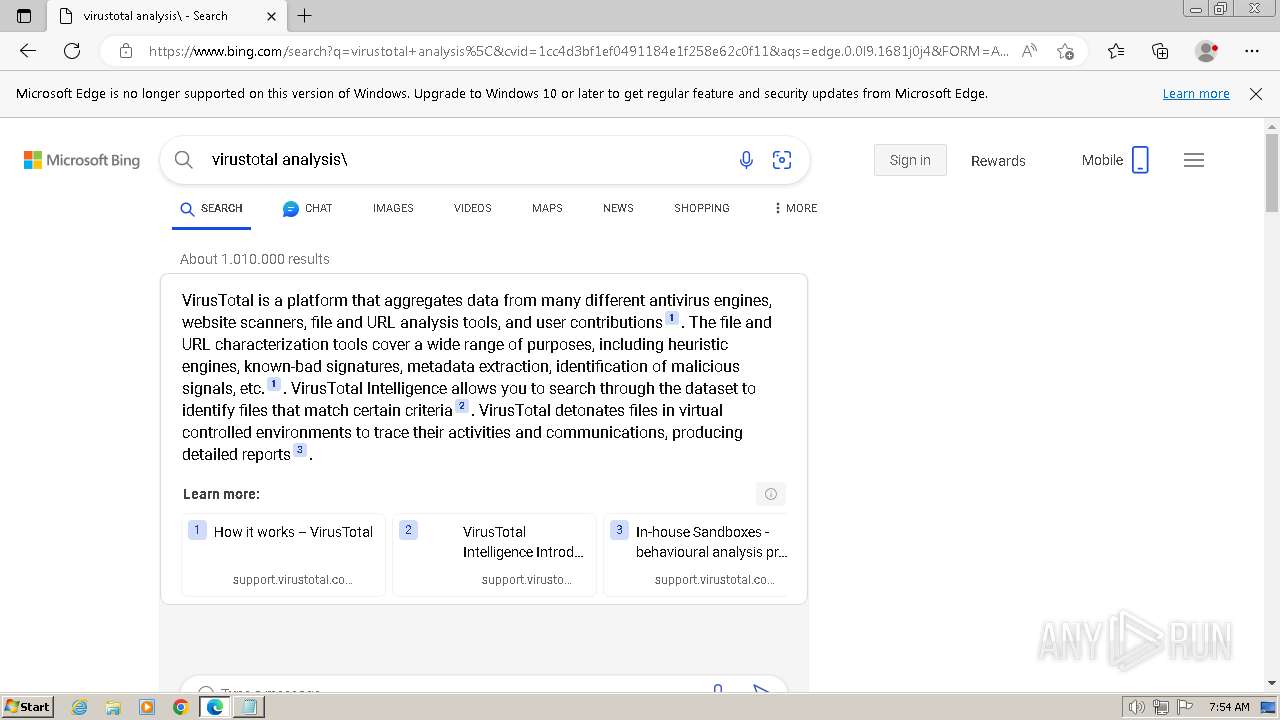This screenshot has height=720, width=1280.
Task: Open the Collections icon
Action: (x=1160, y=51)
